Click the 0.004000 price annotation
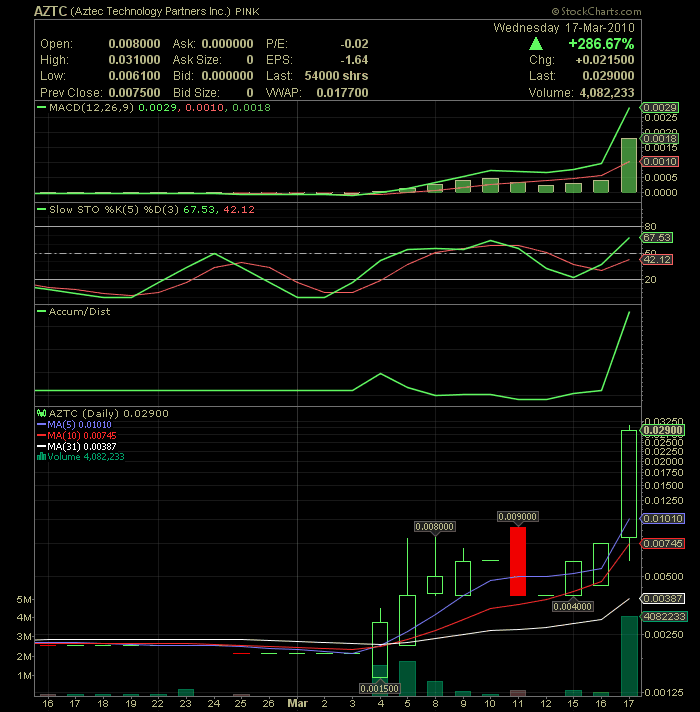 [572, 607]
